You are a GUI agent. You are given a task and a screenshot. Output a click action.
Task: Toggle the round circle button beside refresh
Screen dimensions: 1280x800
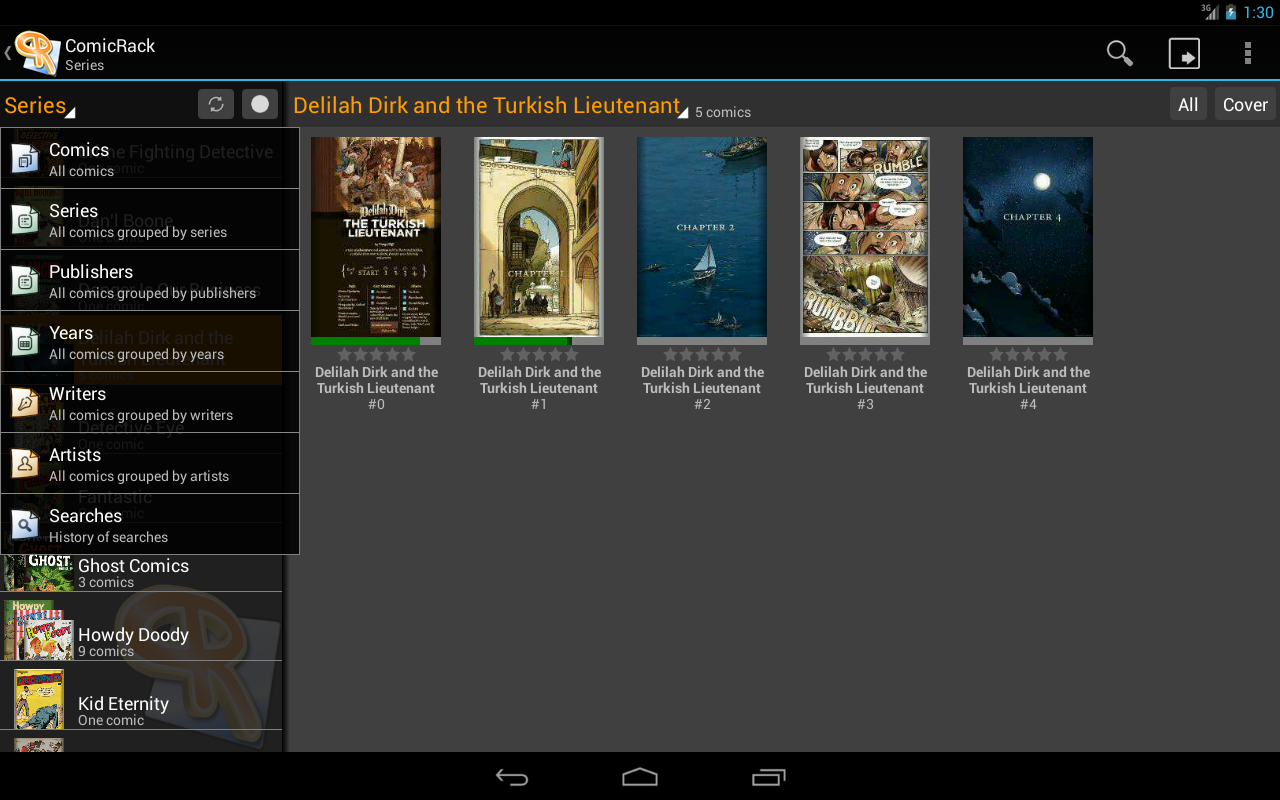(260, 104)
